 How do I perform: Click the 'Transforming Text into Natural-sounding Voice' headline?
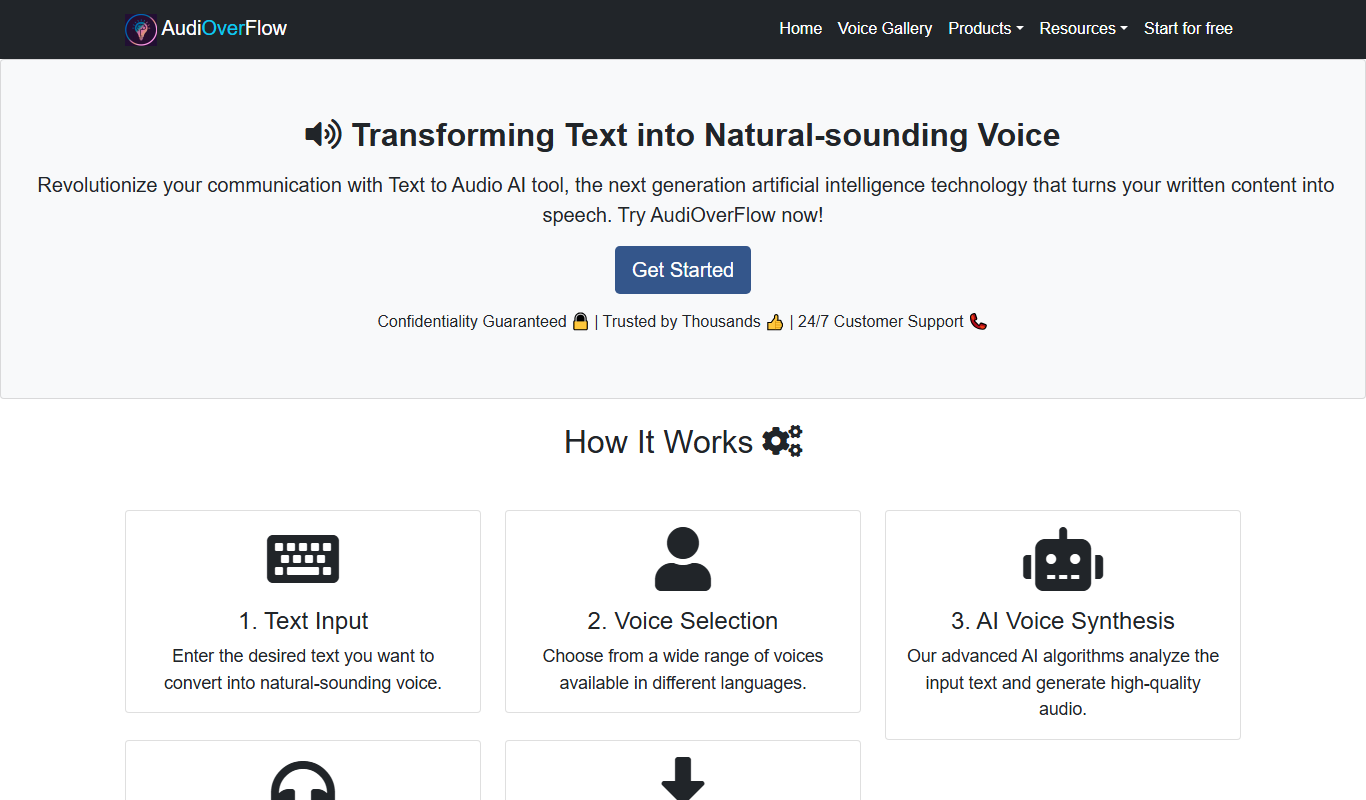point(705,135)
